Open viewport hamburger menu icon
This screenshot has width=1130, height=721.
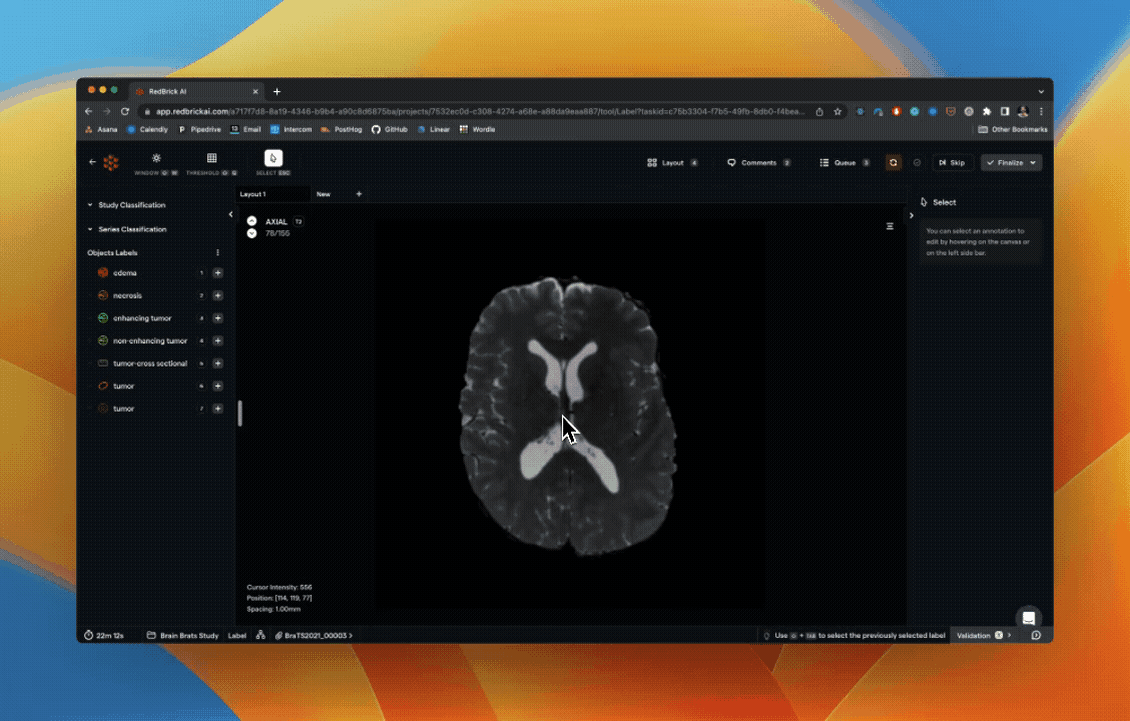point(890,226)
